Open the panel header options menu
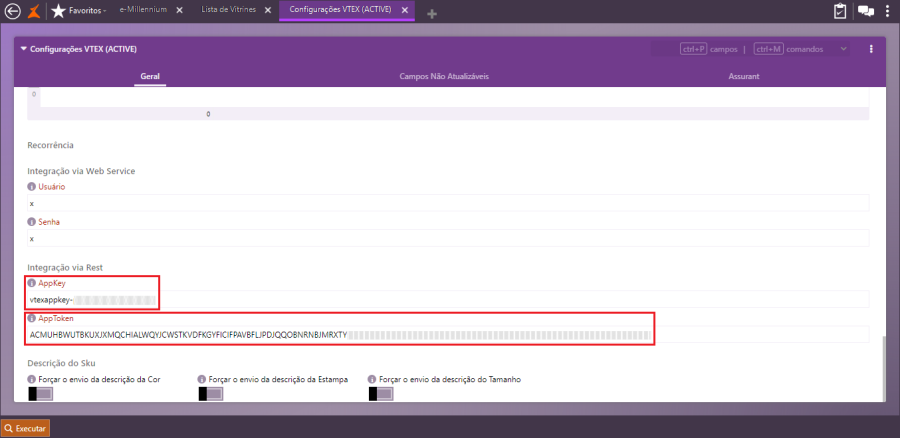The height and width of the screenshot is (438, 900). (x=871, y=49)
